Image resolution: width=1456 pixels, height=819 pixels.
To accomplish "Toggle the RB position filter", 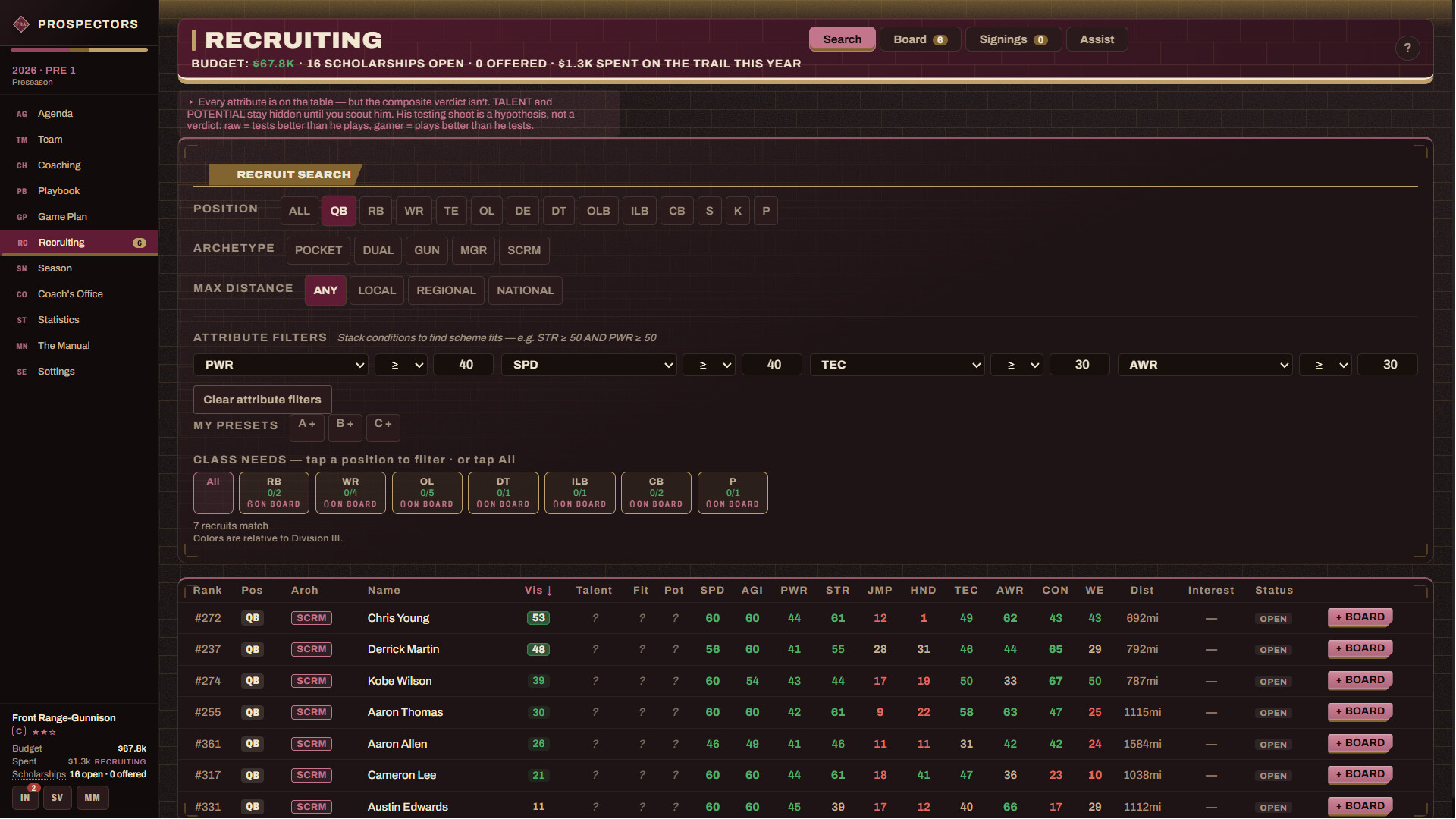I will (375, 211).
